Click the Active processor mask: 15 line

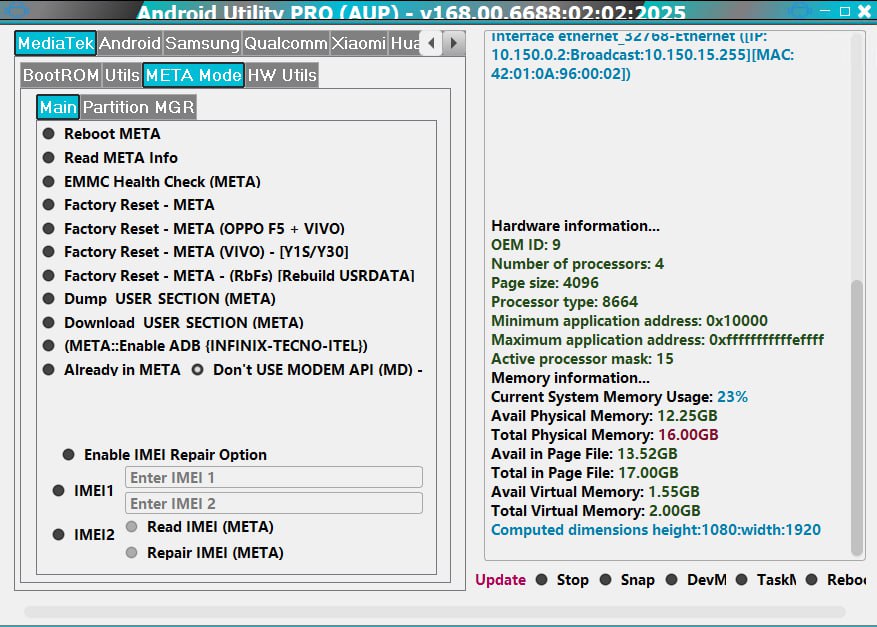coord(582,359)
